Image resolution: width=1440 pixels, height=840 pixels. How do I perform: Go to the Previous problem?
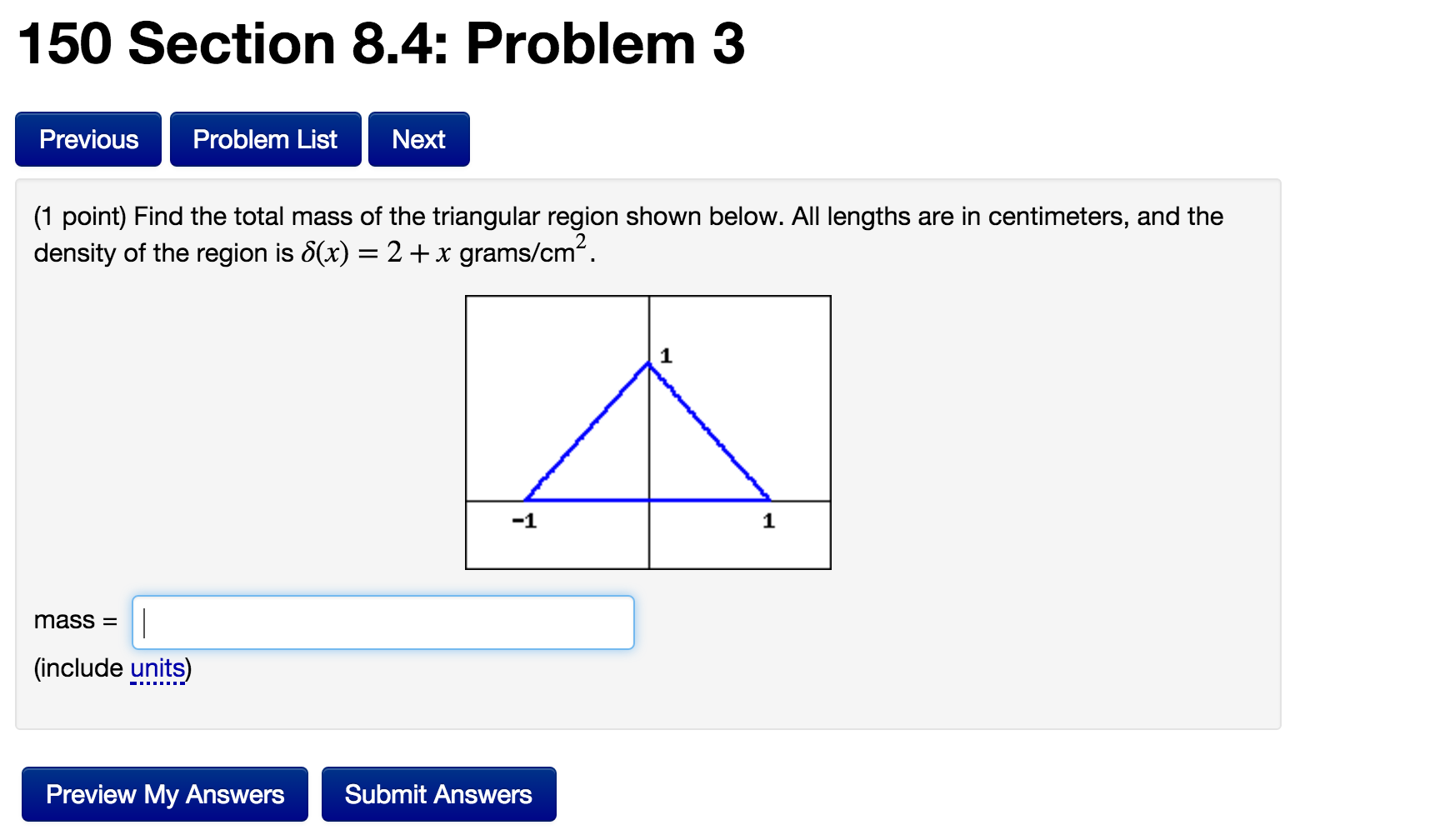click(88, 139)
